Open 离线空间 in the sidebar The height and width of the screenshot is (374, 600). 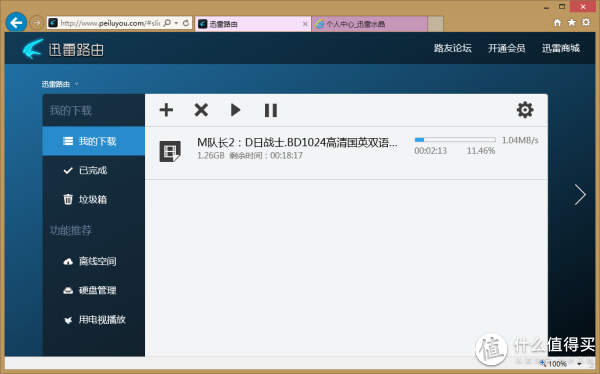click(93, 261)
